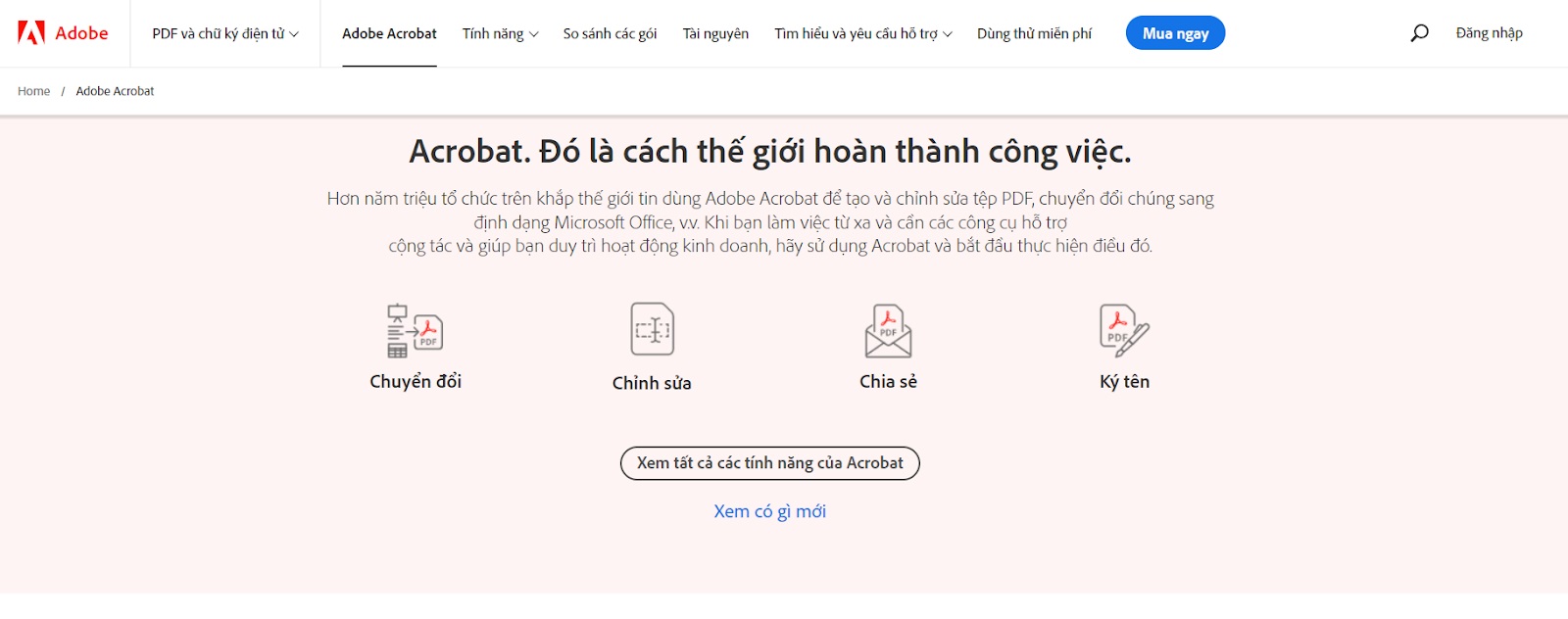Open So sánh các gói menu item
This screenshot has height=619, width=1568.
(610, 33)
